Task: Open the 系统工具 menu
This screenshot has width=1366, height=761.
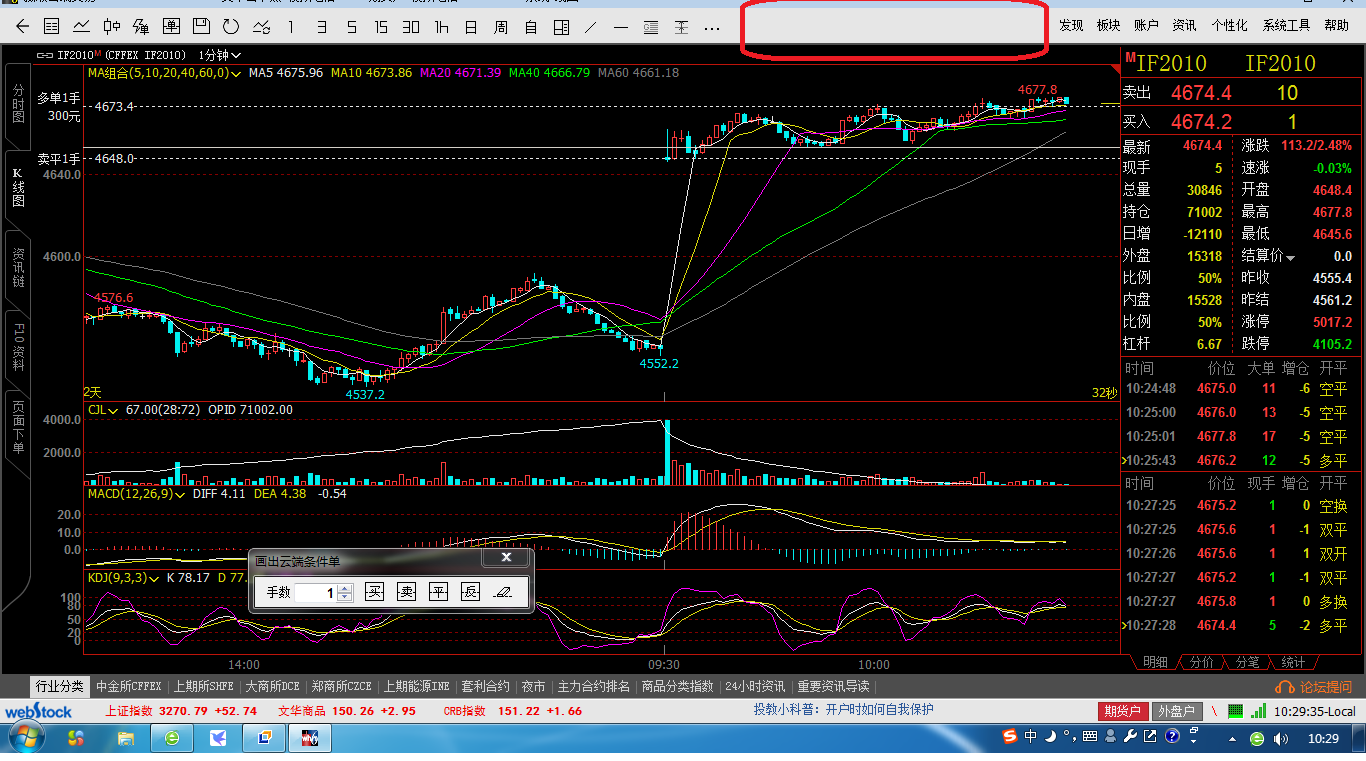Action: (x=1286, y=25)
